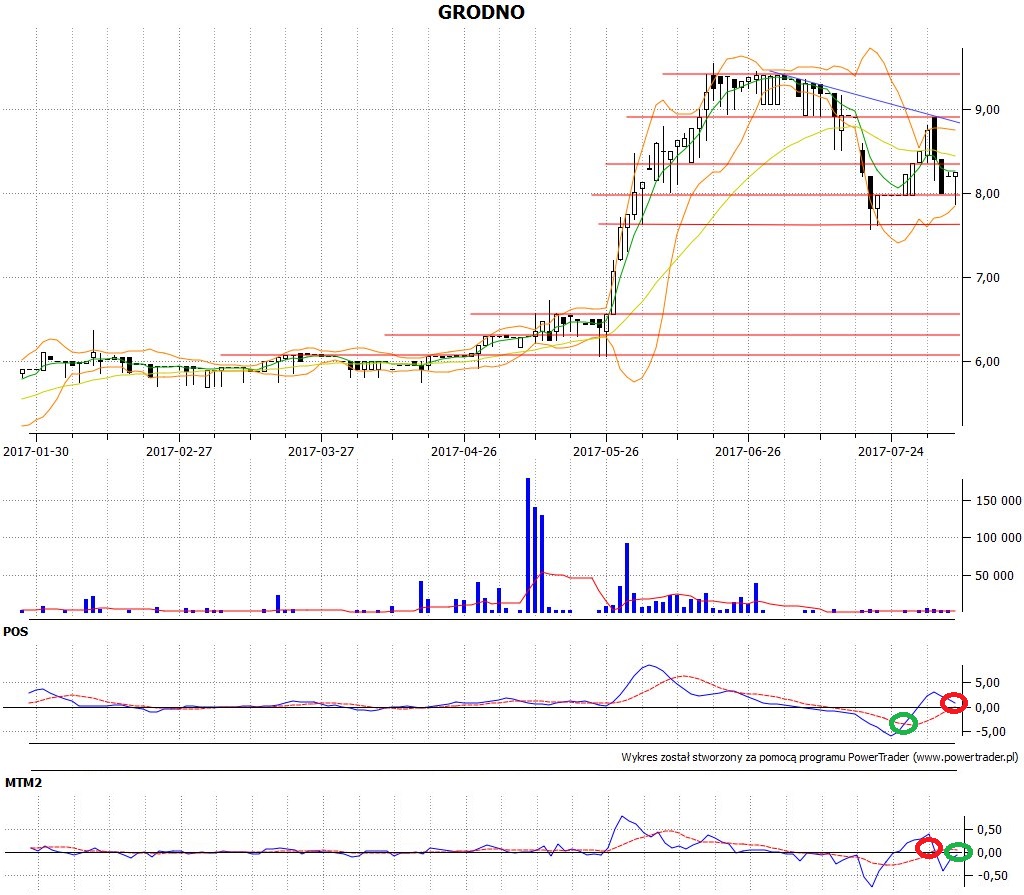Click the 150 000 volume axis value
The width and height of the screenshot is (1024, 895).
[x=998, y=500]
